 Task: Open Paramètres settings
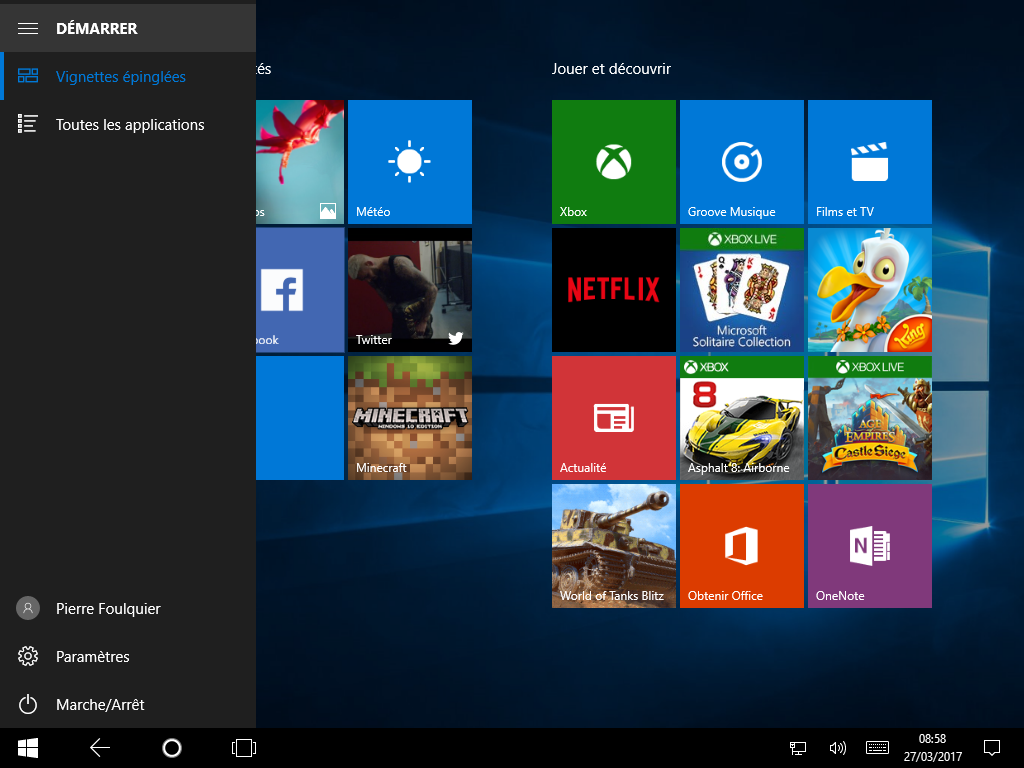pyautogui.click(x=92, y=657)
